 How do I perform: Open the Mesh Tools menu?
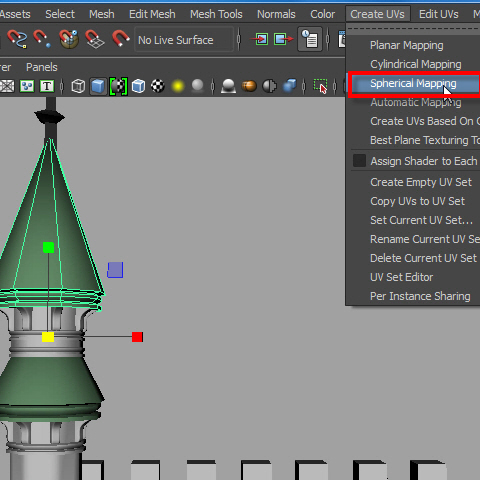click(216, 14)
